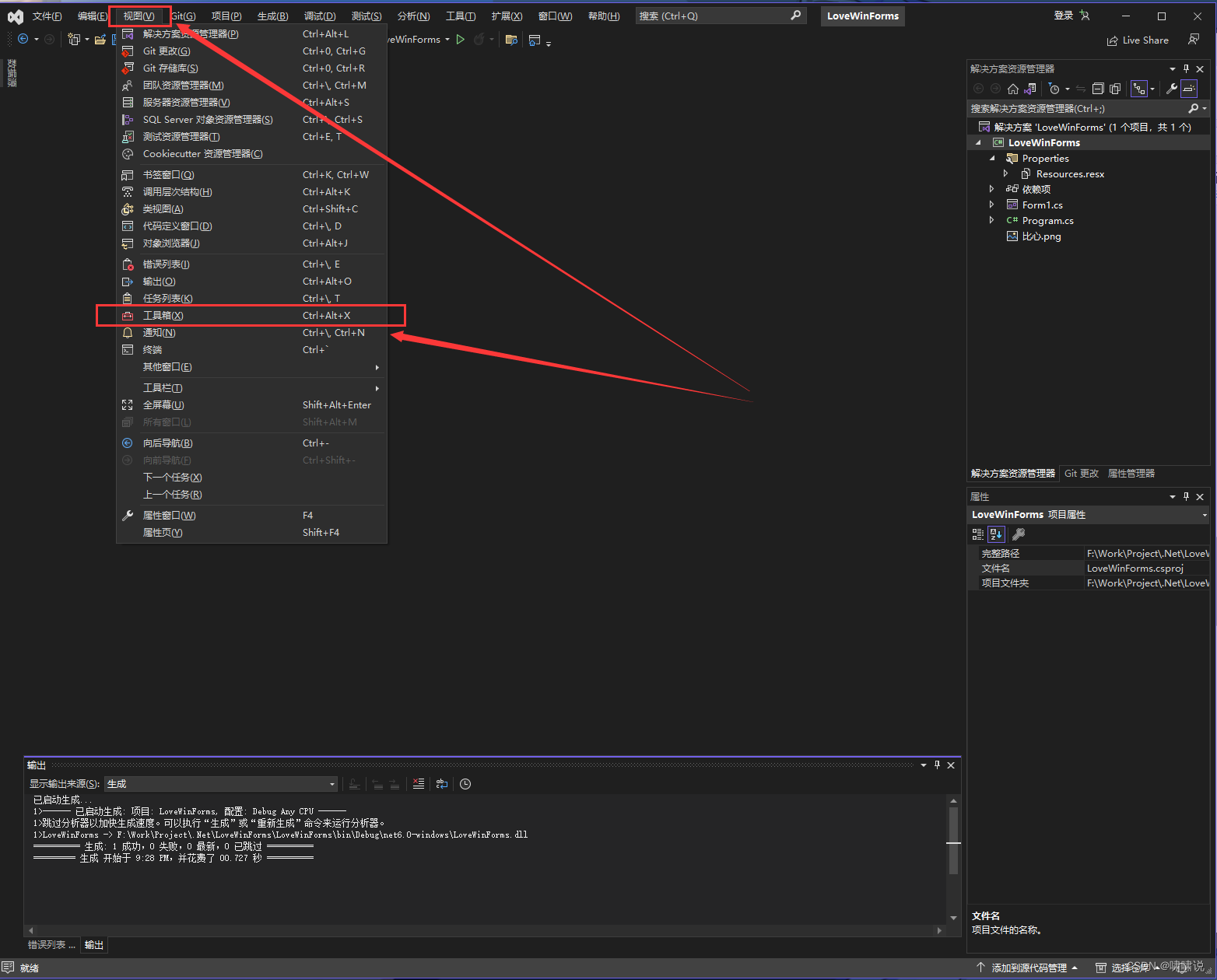
Task: Open the 调试 (Debug) menu
Action: (320, 16)
